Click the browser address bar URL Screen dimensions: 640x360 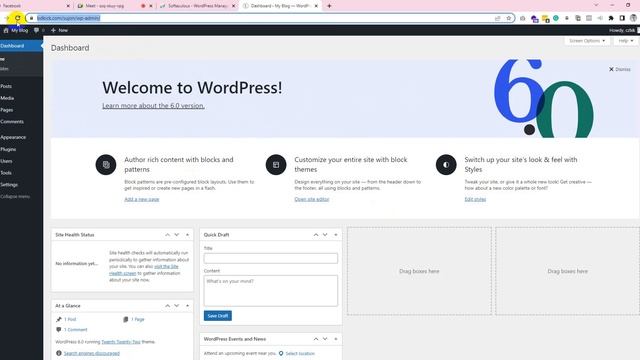[x=69, y=18]
